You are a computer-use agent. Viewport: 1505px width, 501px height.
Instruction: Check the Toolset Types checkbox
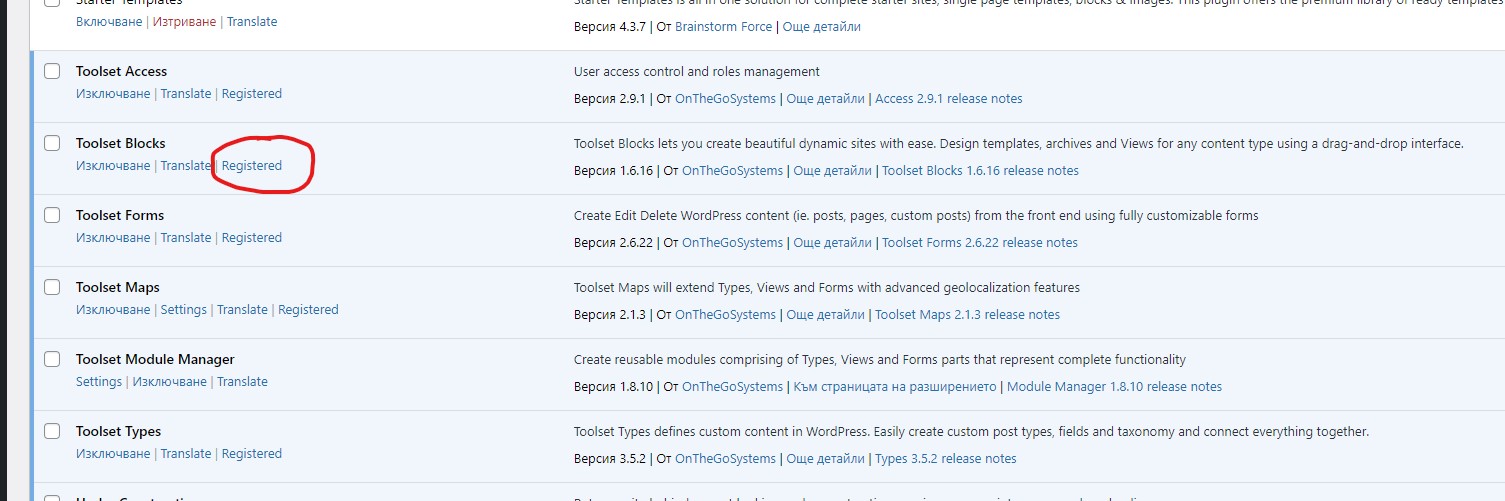(x=52, y=432)
